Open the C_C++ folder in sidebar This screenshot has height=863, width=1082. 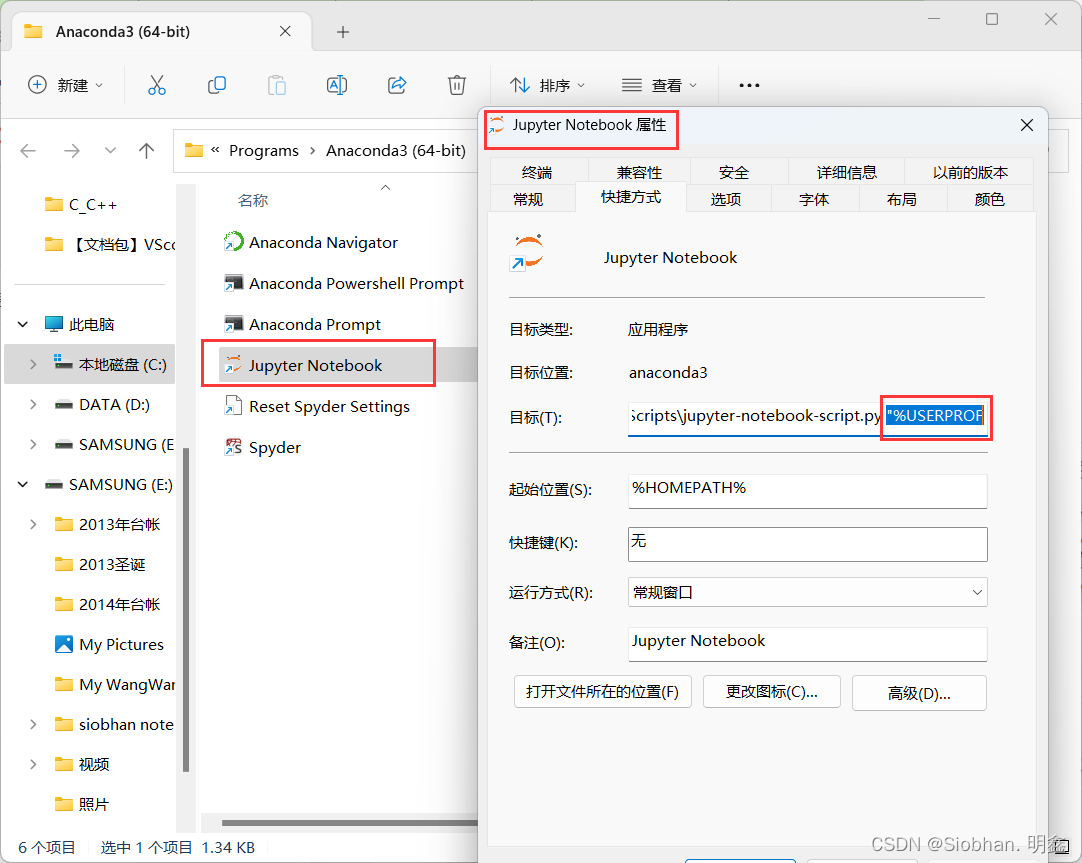pos(81,204)
